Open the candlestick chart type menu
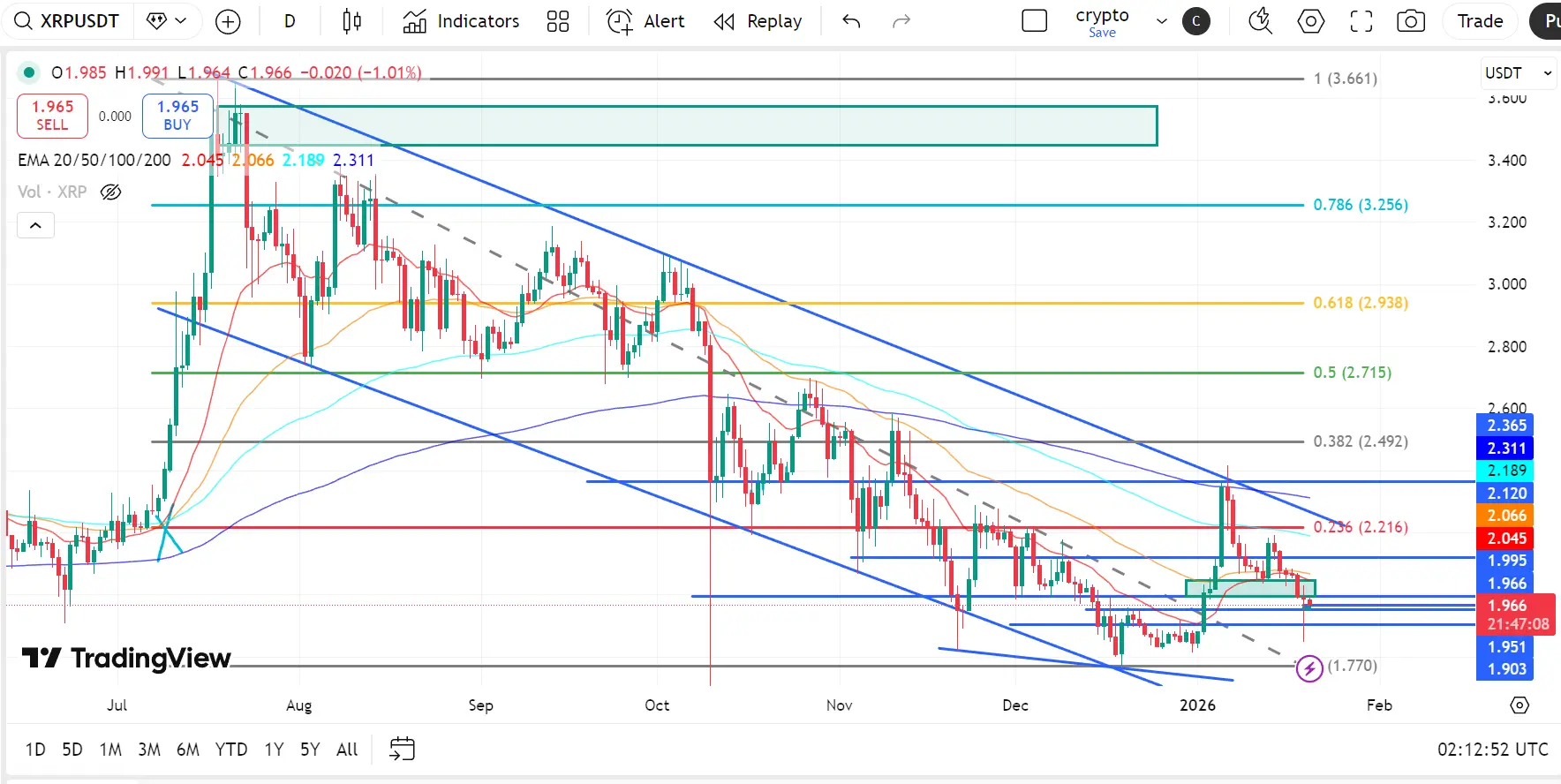The height and width of the screenshot is (784, 1561). coord(351,21)
